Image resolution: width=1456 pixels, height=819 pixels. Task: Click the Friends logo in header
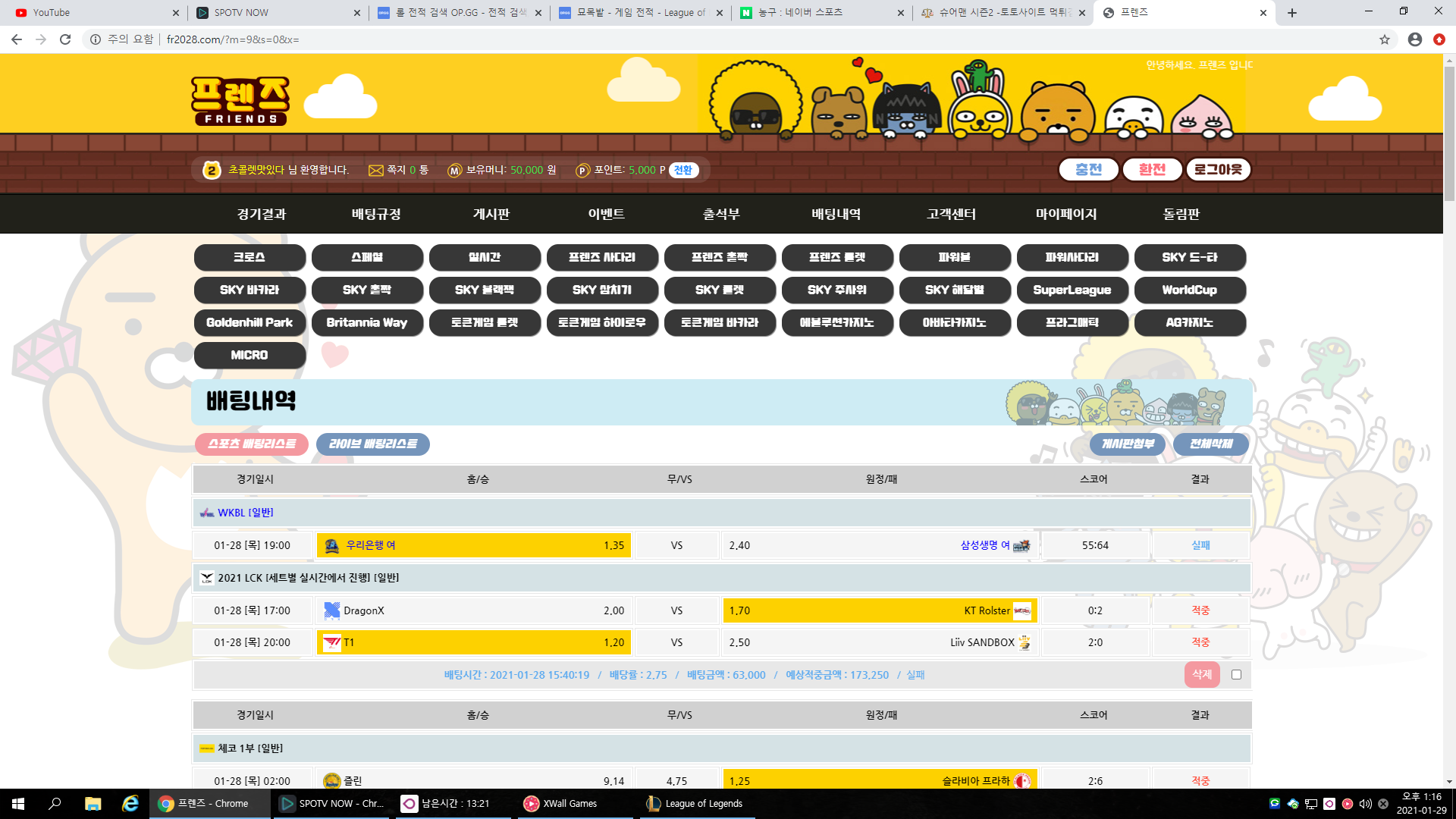pyautogui.click(x=240, y=101)
